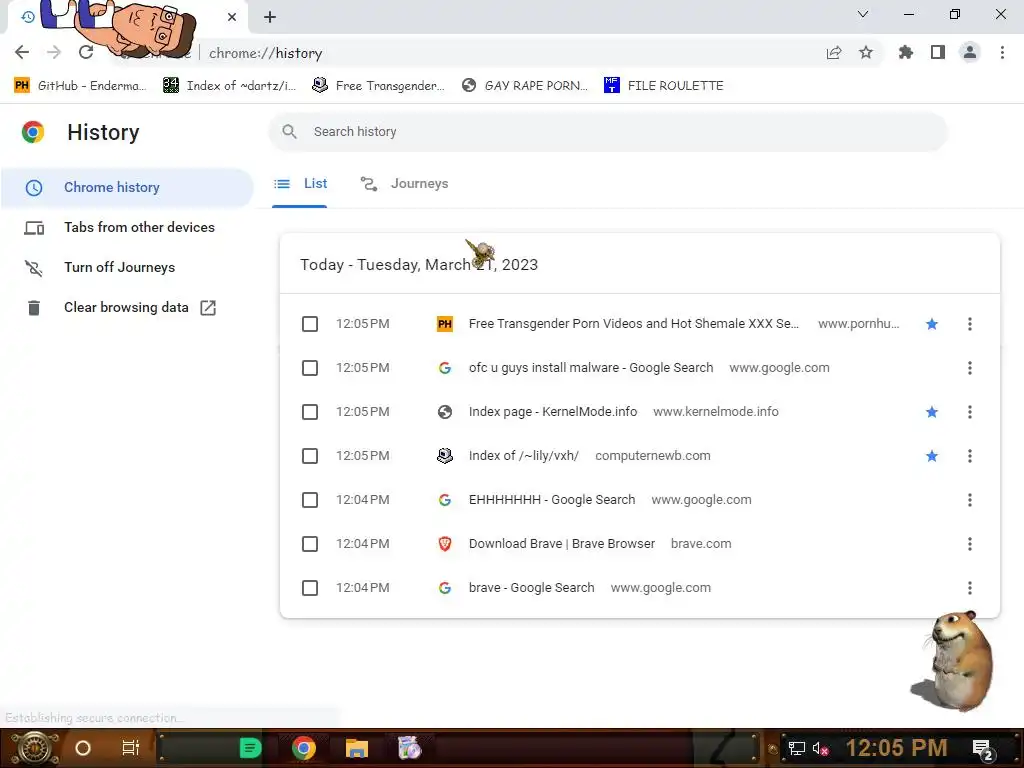Viewport: 1024px width, 768px height.
Task: Open File Explorer from the taskbar
Action: coord(357,748)
